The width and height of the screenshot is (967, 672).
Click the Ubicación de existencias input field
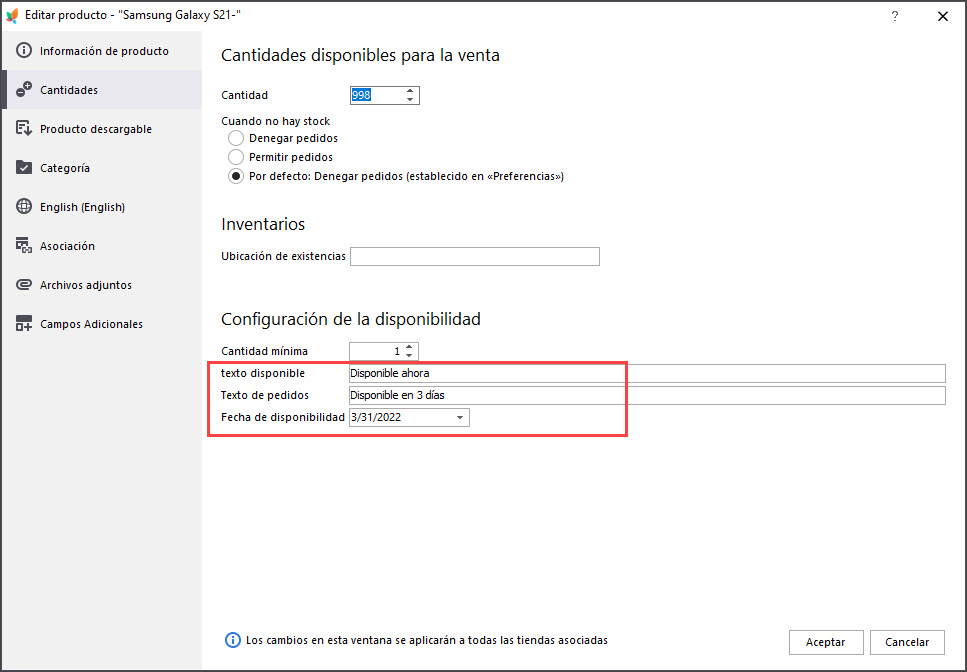coord(475,256)
